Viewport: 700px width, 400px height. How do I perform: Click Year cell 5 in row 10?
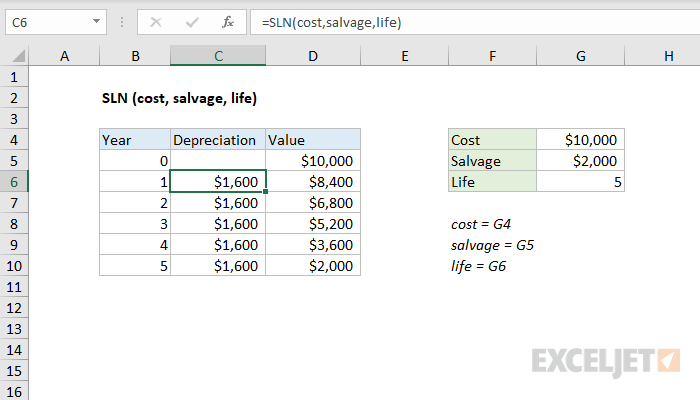coord(135,266)
